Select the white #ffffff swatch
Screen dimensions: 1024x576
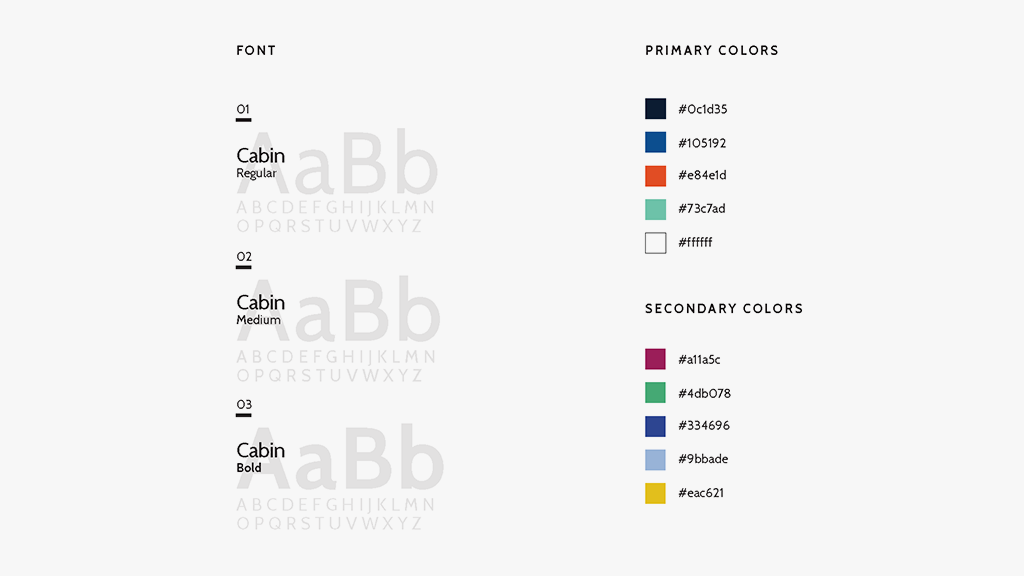pyautogui.click(x=655, y=243)
